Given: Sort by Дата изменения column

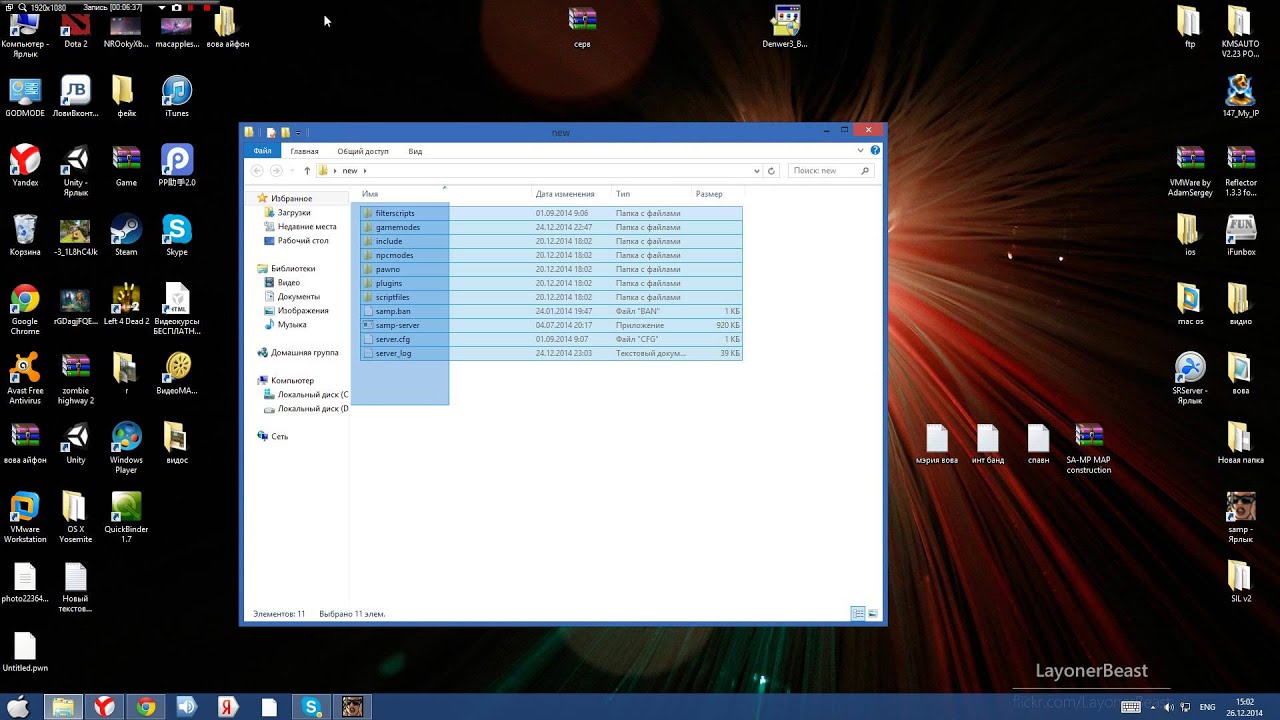Looking at the screenshot, I should click(x=570, y=194).
